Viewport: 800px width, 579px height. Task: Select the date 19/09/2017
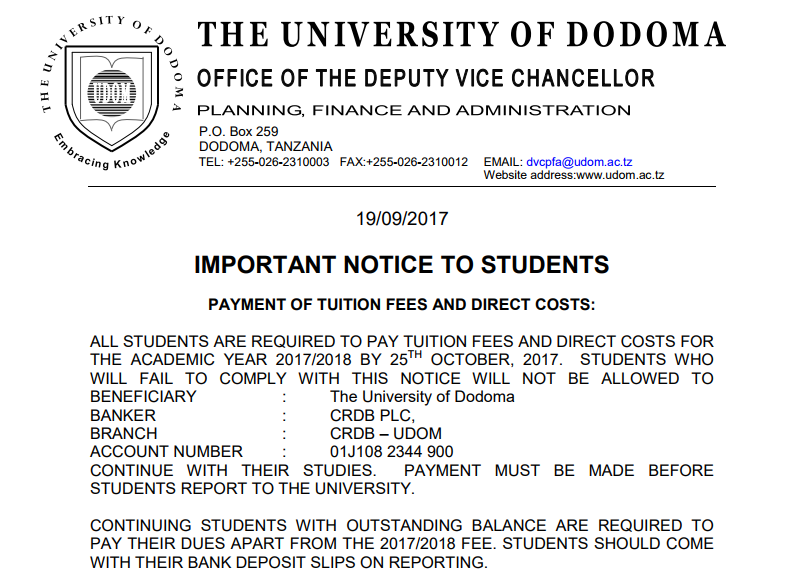[402, 219]
